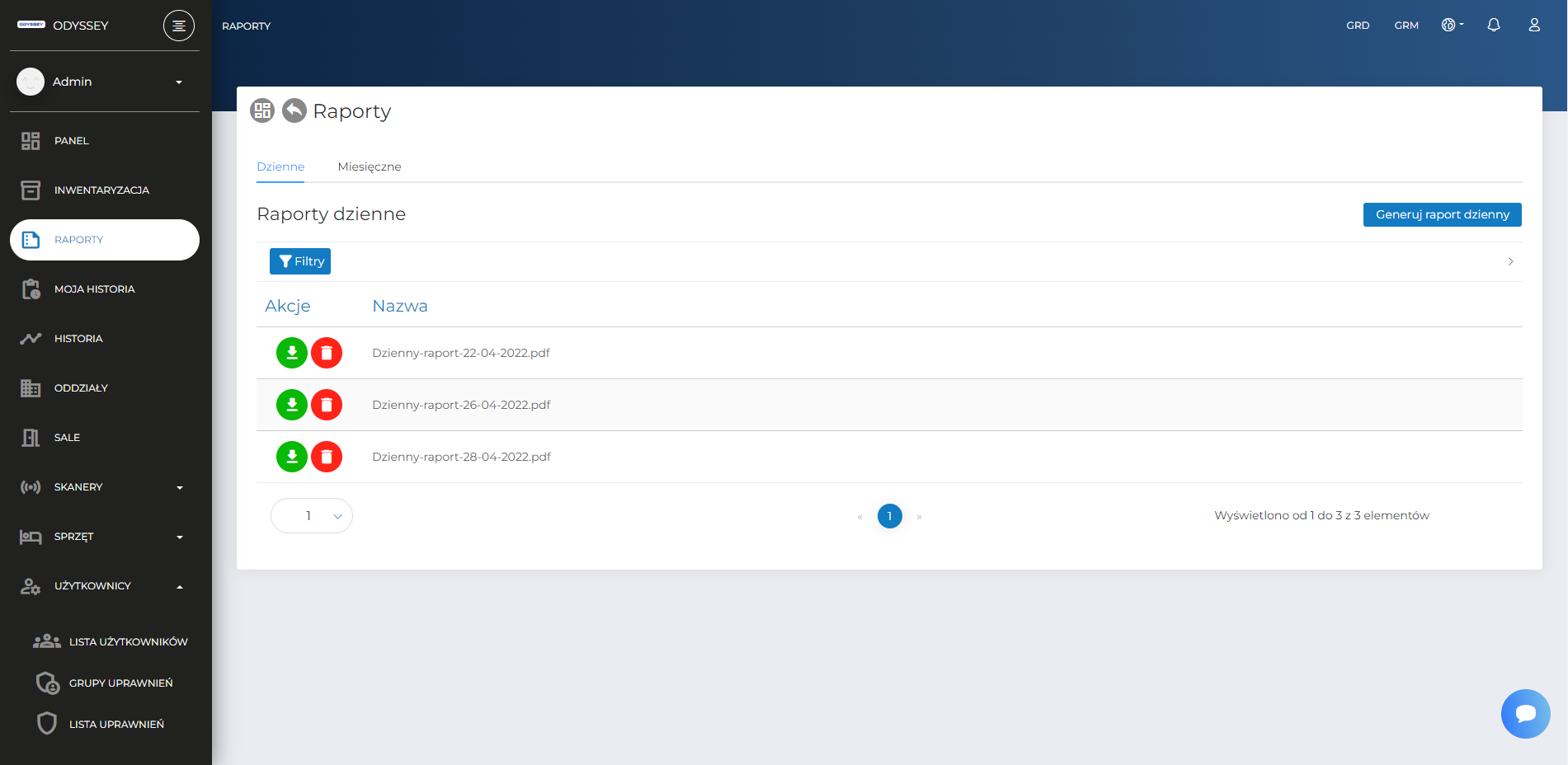This screenshot has height=765, width=1568.
Task: Click the Grupy Uprawnień shield-user icon
Action: (48, 683)
